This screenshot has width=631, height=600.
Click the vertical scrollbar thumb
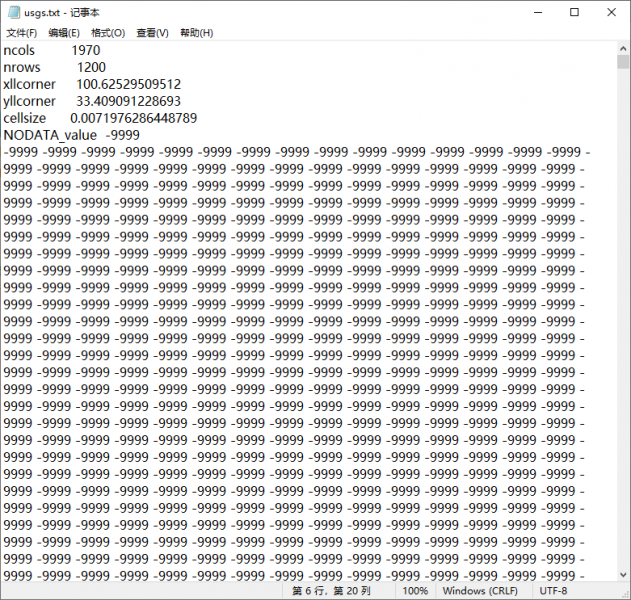(623, 62)
